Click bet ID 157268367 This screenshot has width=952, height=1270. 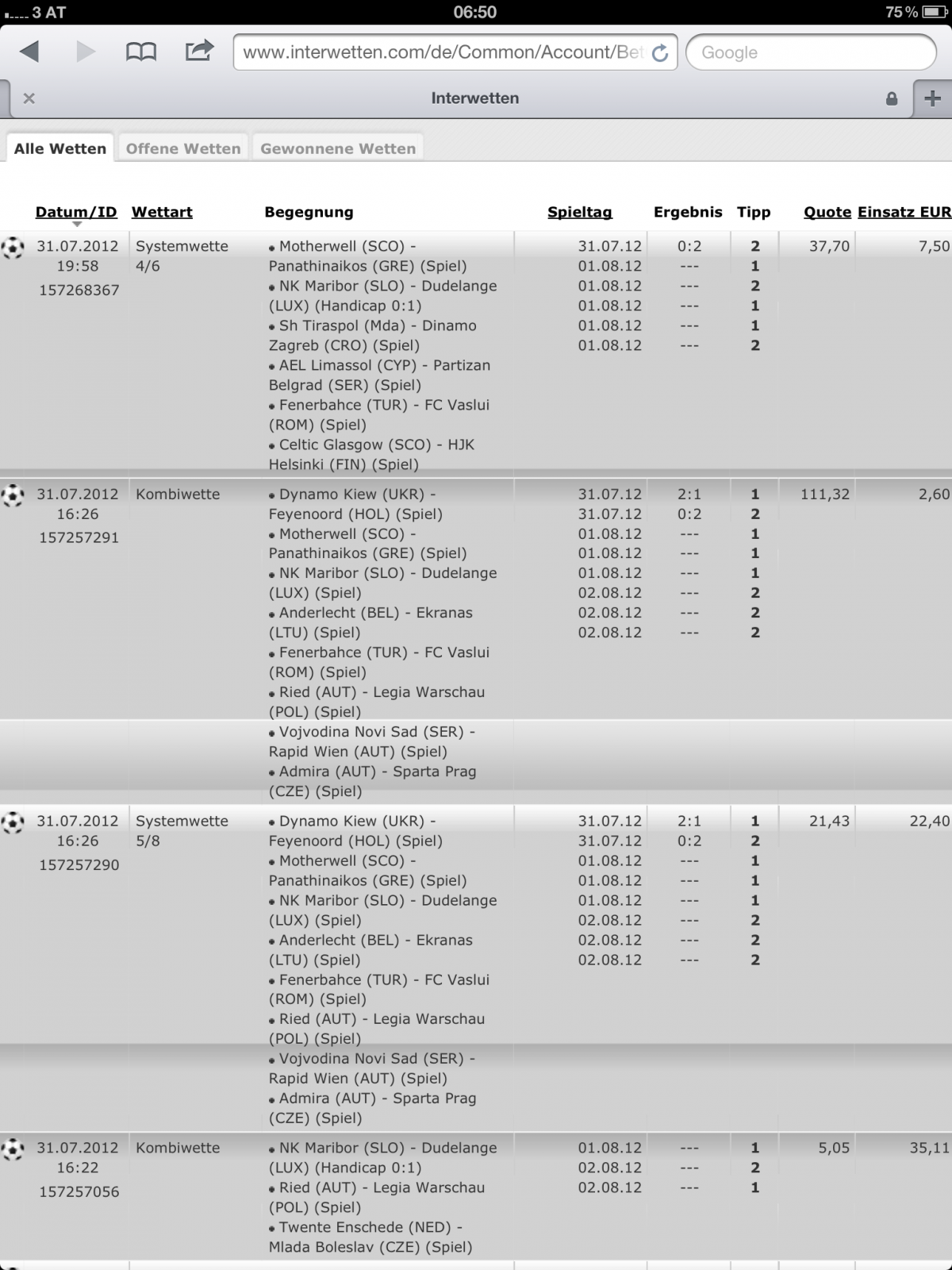[79, 291]
